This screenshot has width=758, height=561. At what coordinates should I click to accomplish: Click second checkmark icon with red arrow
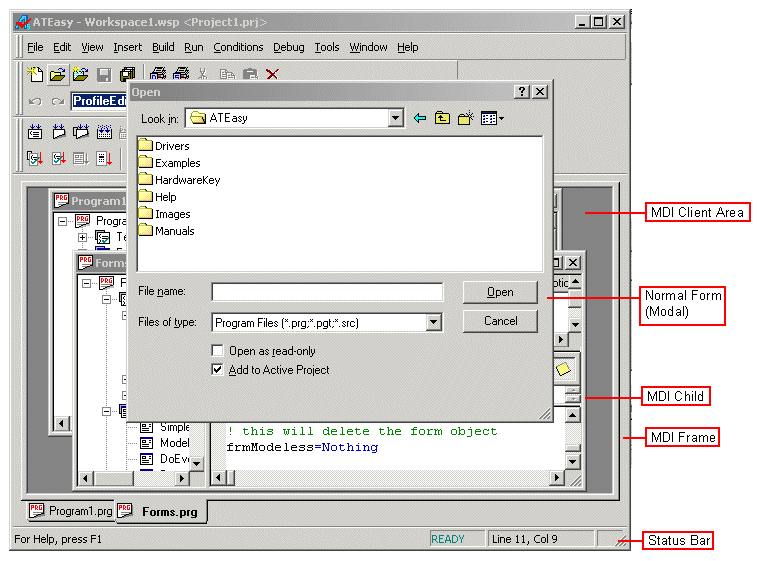click(58, 158)
